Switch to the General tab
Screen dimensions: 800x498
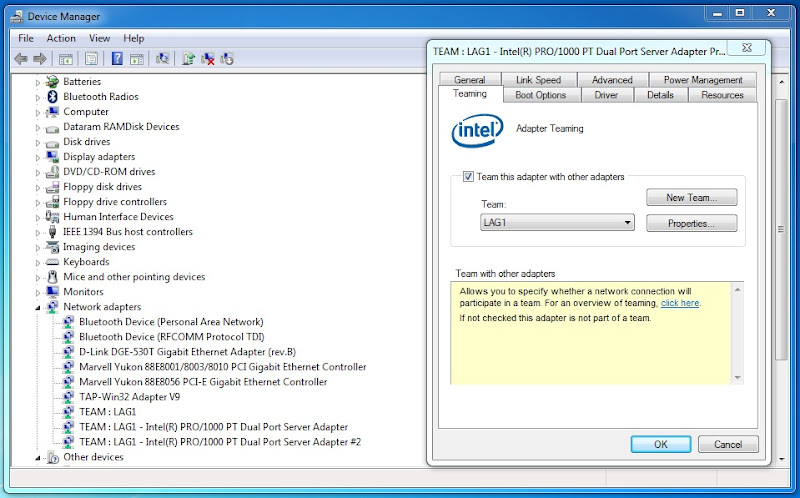[469, 80]
